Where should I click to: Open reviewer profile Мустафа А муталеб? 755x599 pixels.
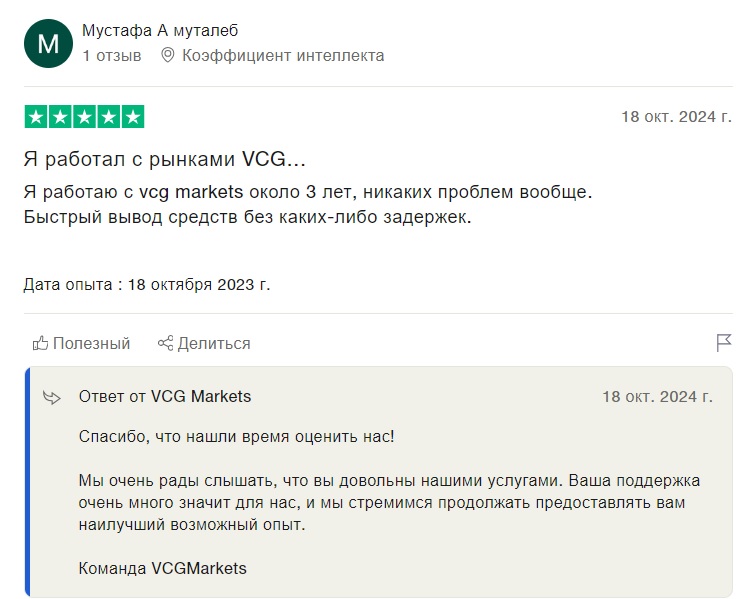tap(160, 30)
